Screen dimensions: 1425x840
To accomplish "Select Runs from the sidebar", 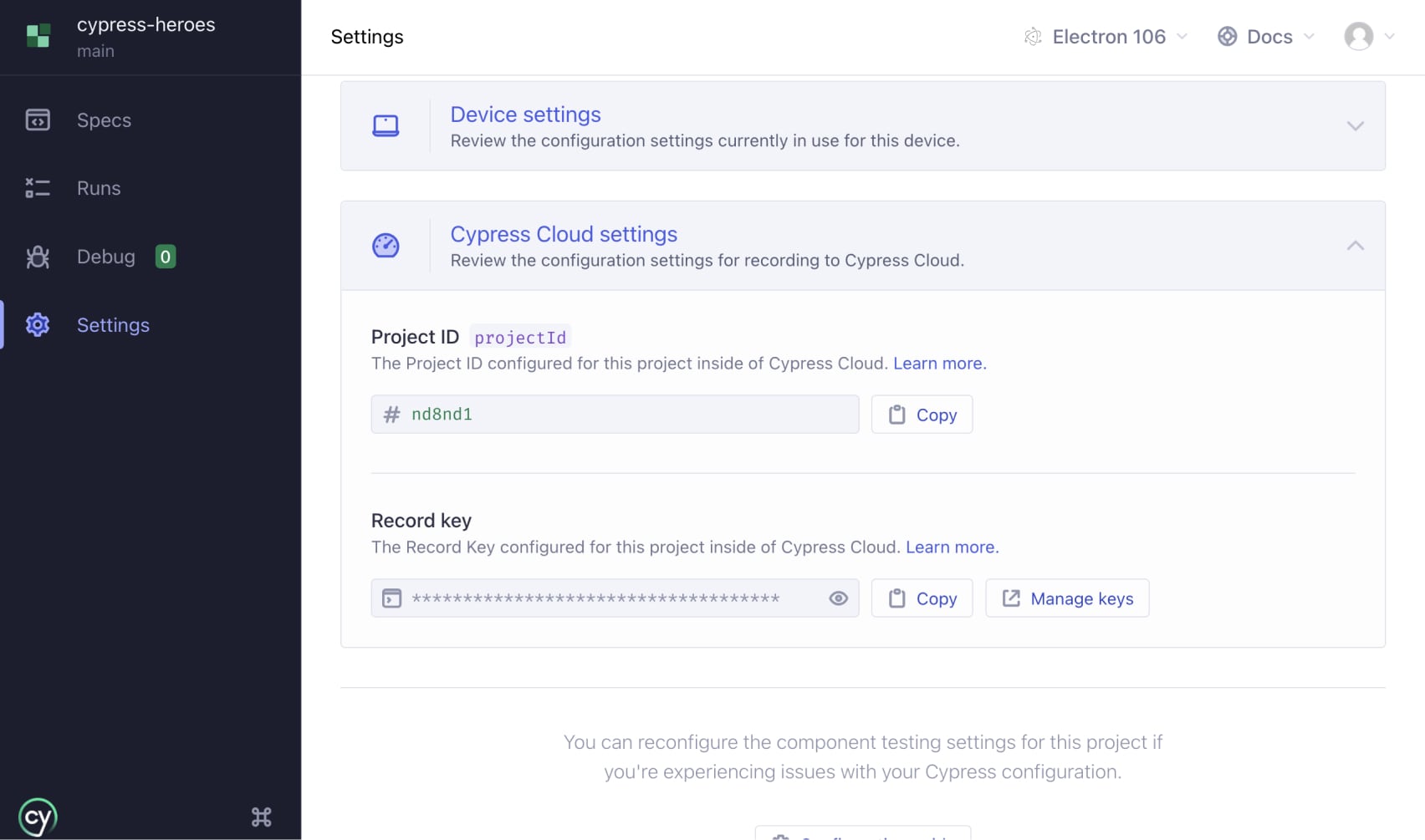I will [98, 188].
